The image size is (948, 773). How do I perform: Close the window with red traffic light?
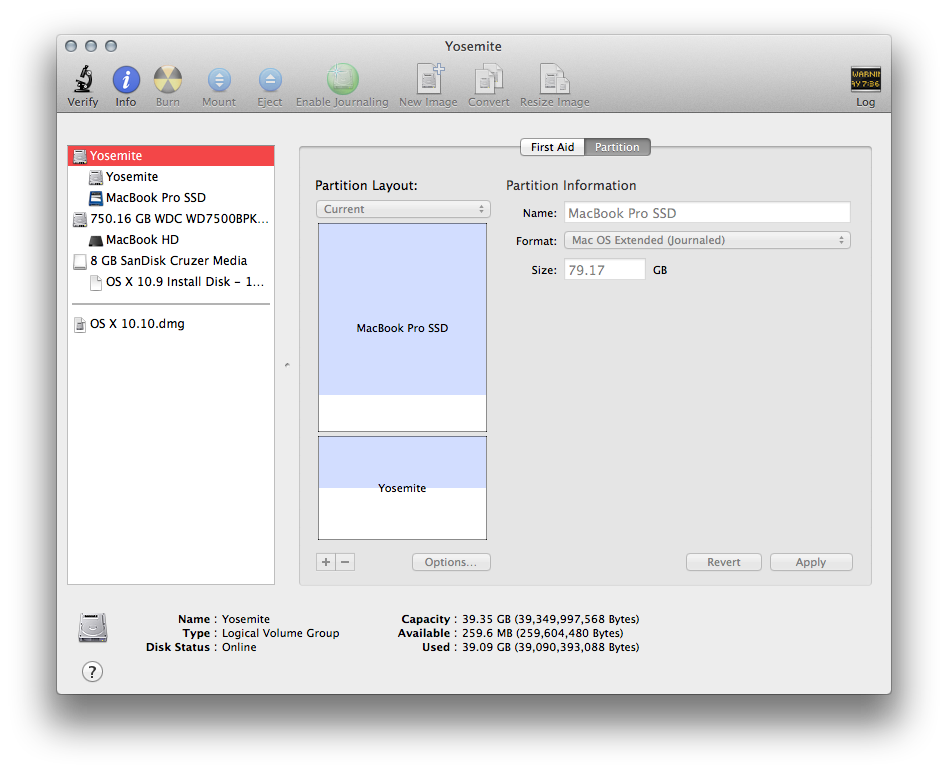(x=71, y=46)
